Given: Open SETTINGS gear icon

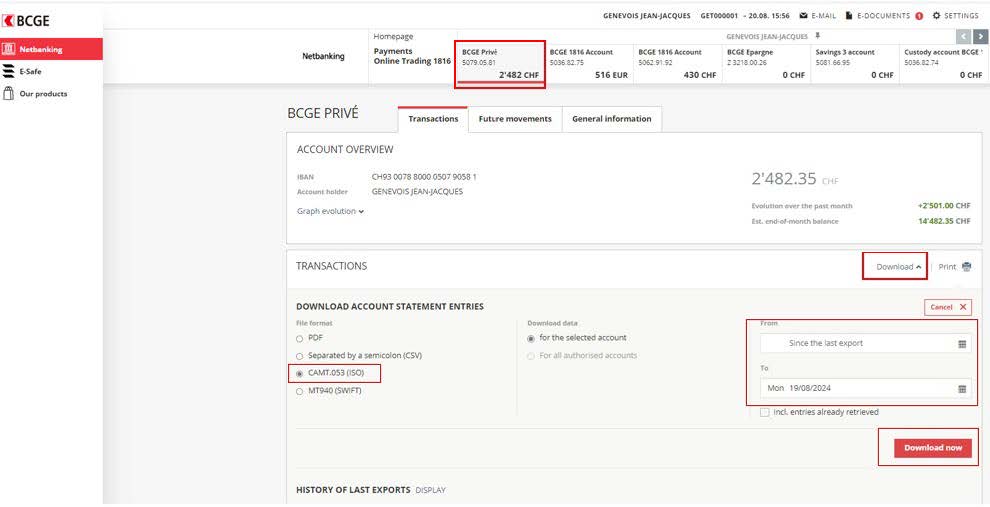Looking at the screenshot, I should (x=936, y=16).
